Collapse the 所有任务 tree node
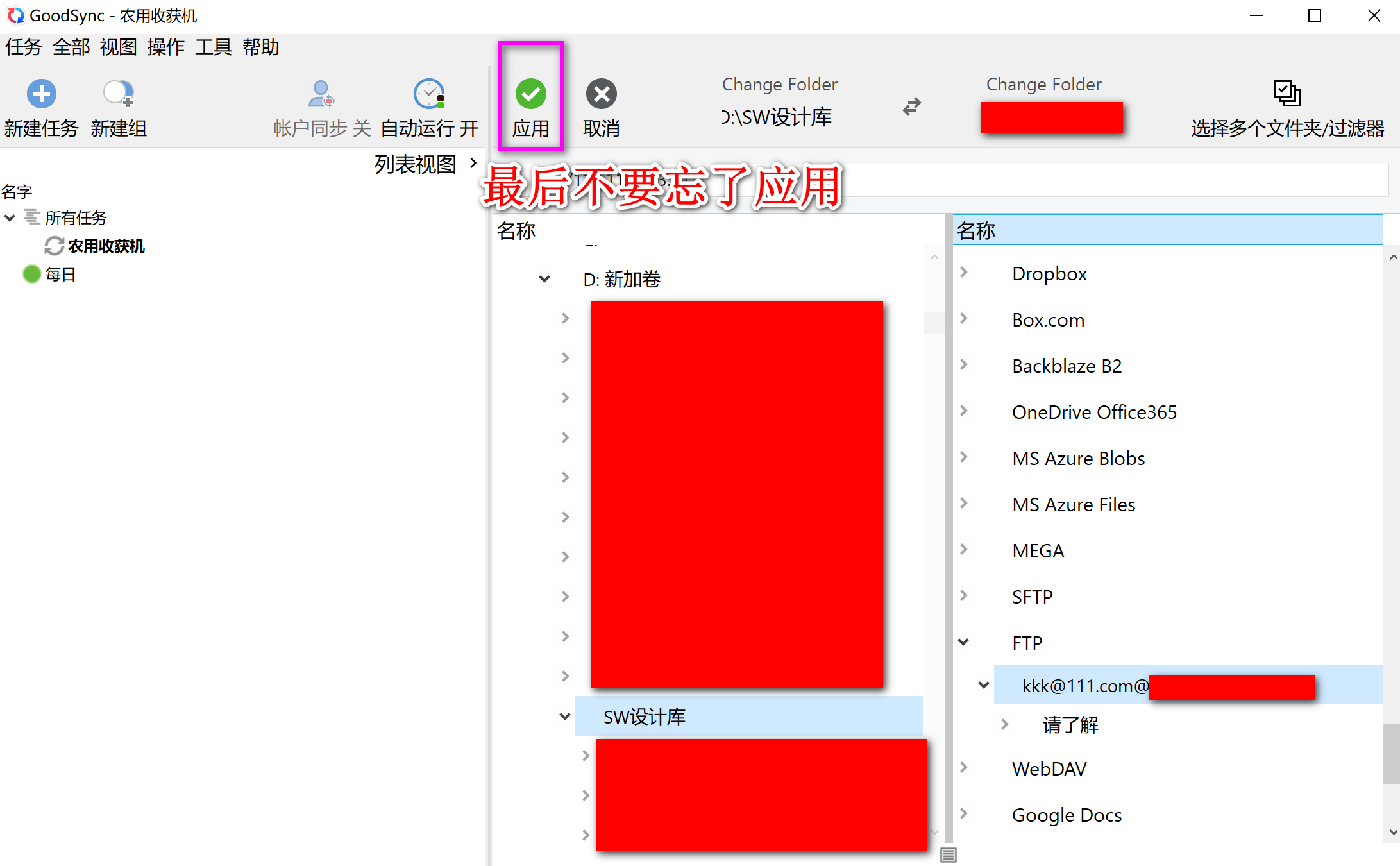 (x=10, y=218)
